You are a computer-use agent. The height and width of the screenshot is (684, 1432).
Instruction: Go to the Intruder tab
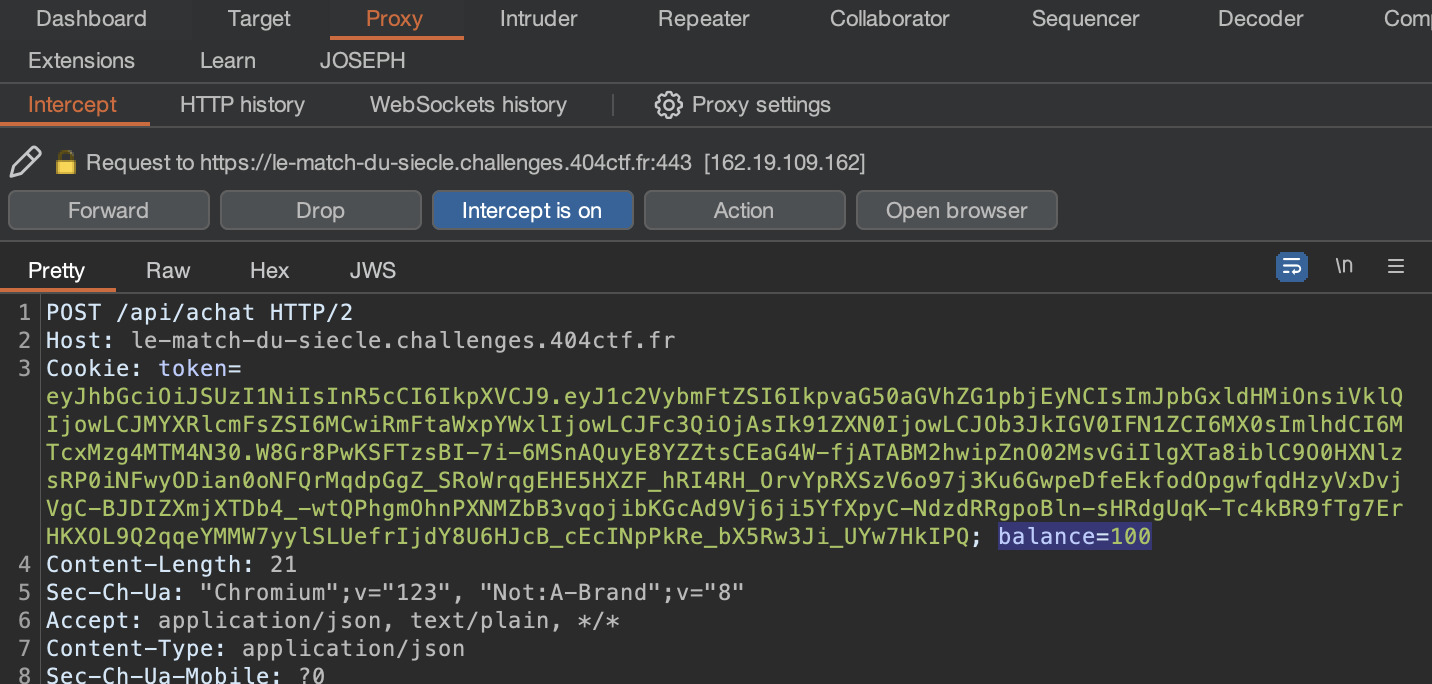pos(538,19)
